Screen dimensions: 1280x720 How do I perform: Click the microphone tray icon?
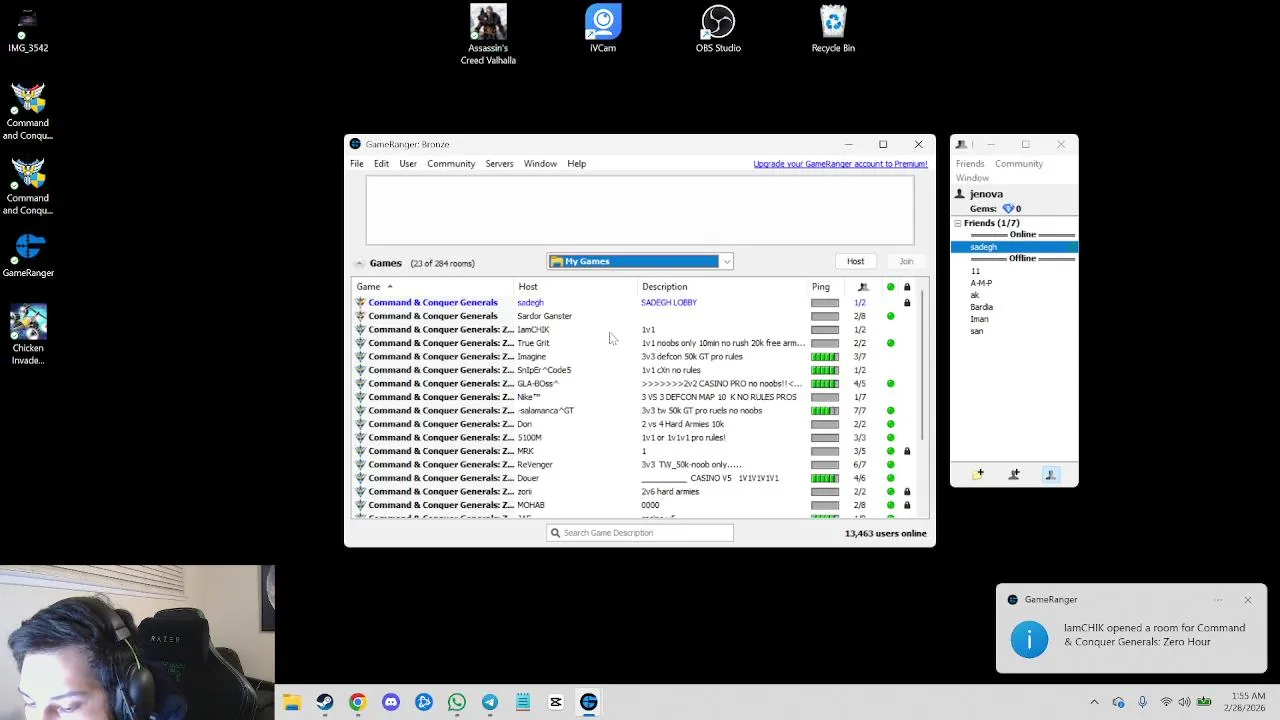point(1142,702)
